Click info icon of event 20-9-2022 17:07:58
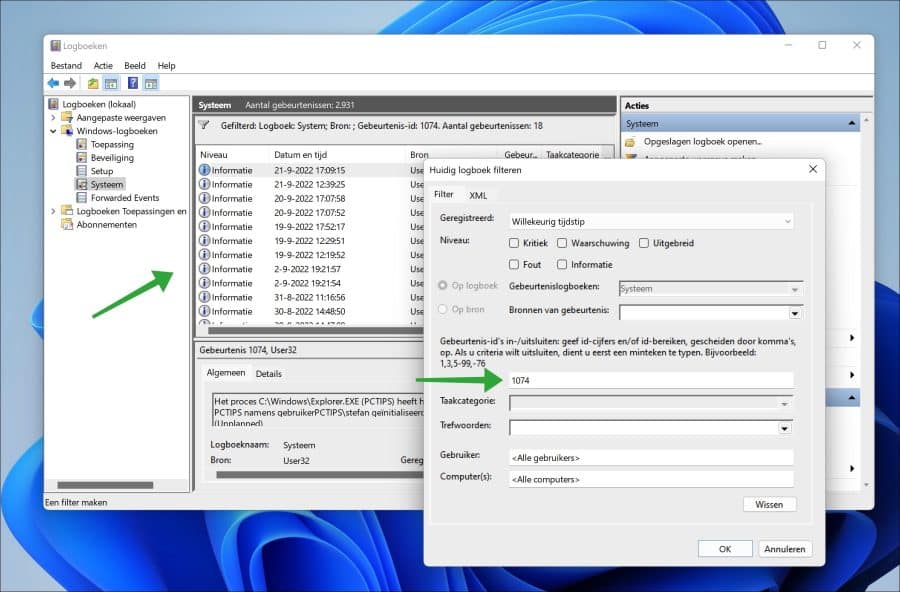900x592 pixels. point(204,198)
